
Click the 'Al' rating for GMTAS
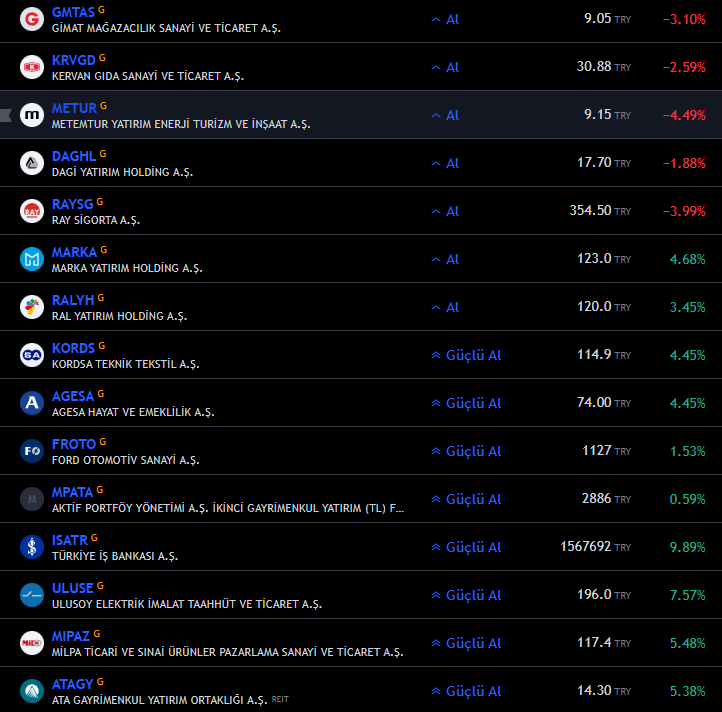tap(445, 19)
